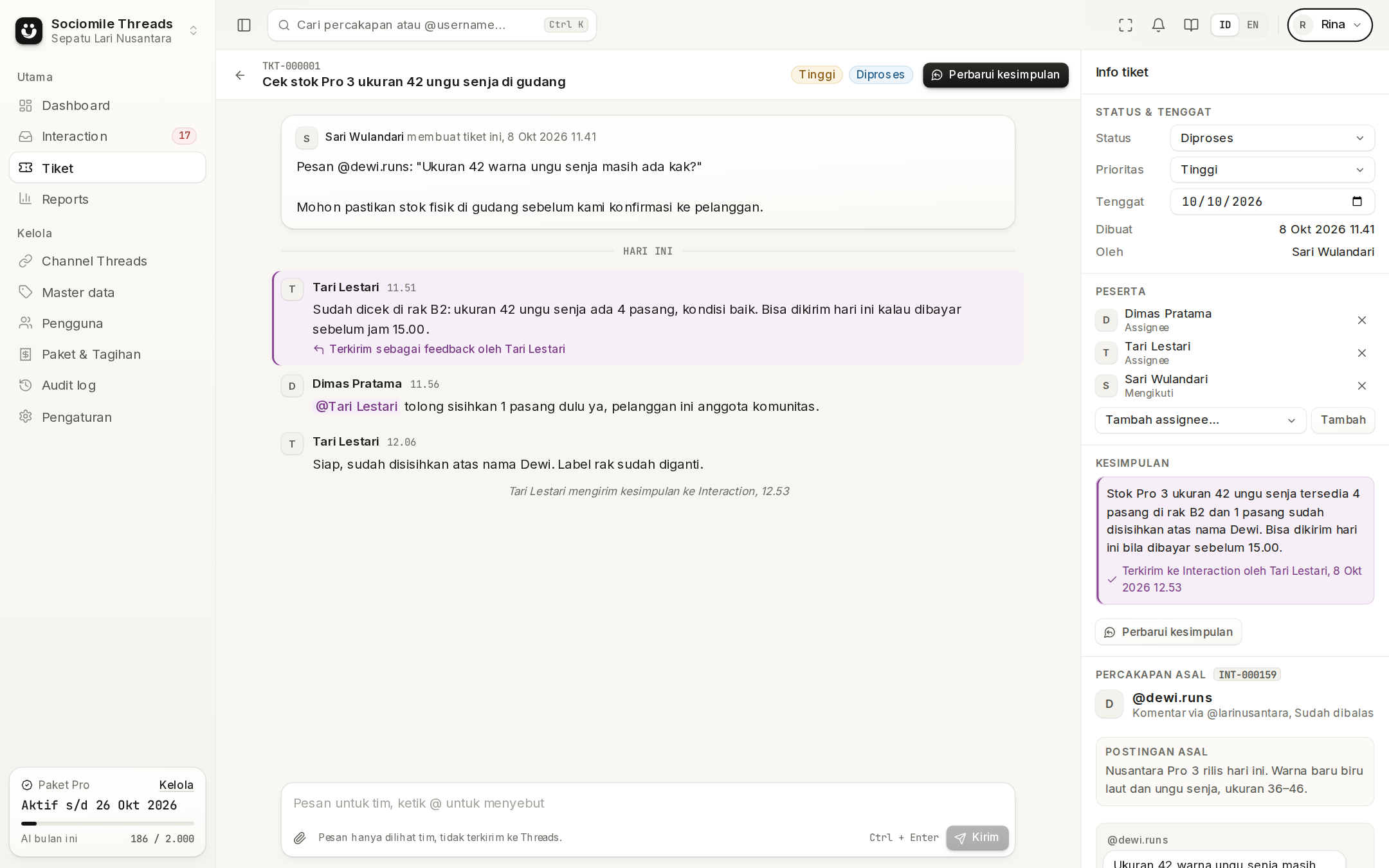Click the Tambah button
The image size is (1389, 868).
(x=1343, y=420)
